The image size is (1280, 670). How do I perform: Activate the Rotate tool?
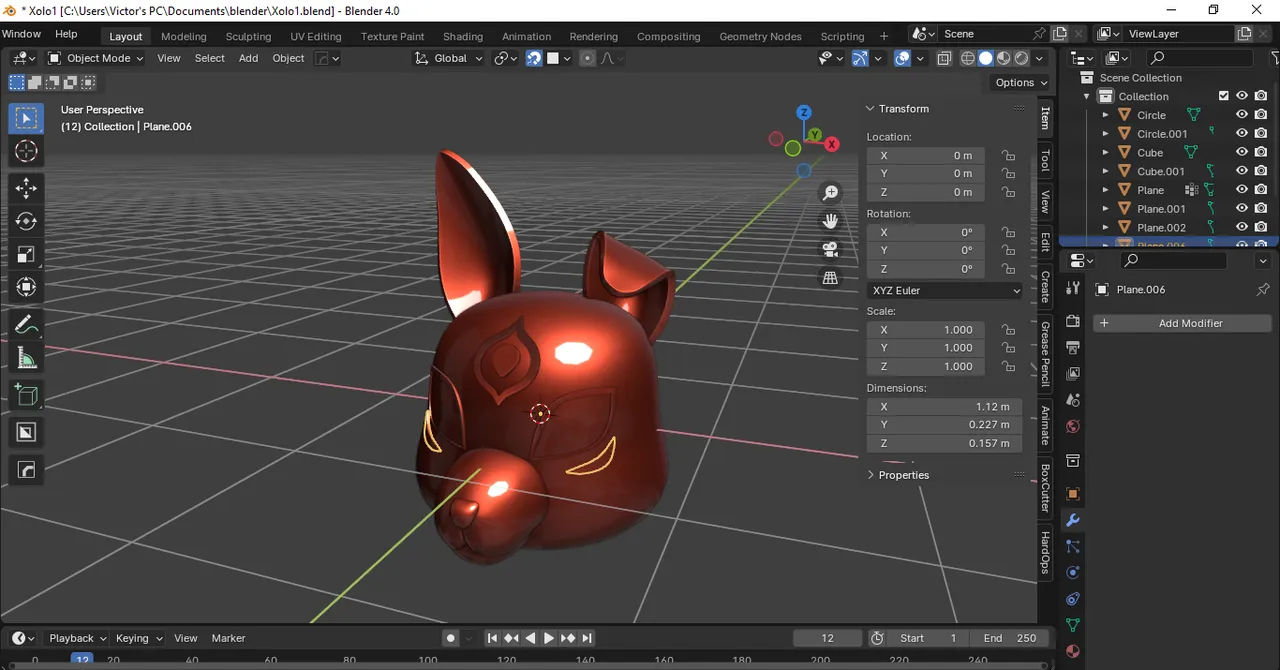click(26, 221)
